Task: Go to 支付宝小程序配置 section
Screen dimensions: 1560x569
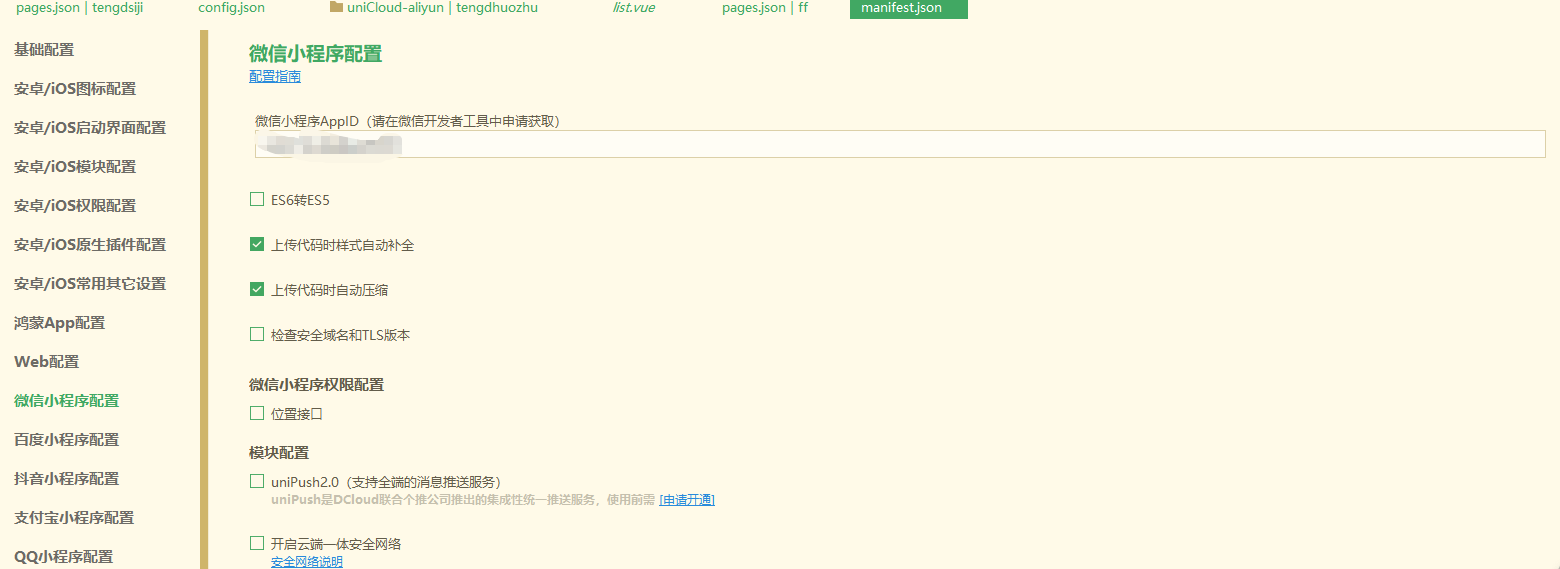Action: 74,518
